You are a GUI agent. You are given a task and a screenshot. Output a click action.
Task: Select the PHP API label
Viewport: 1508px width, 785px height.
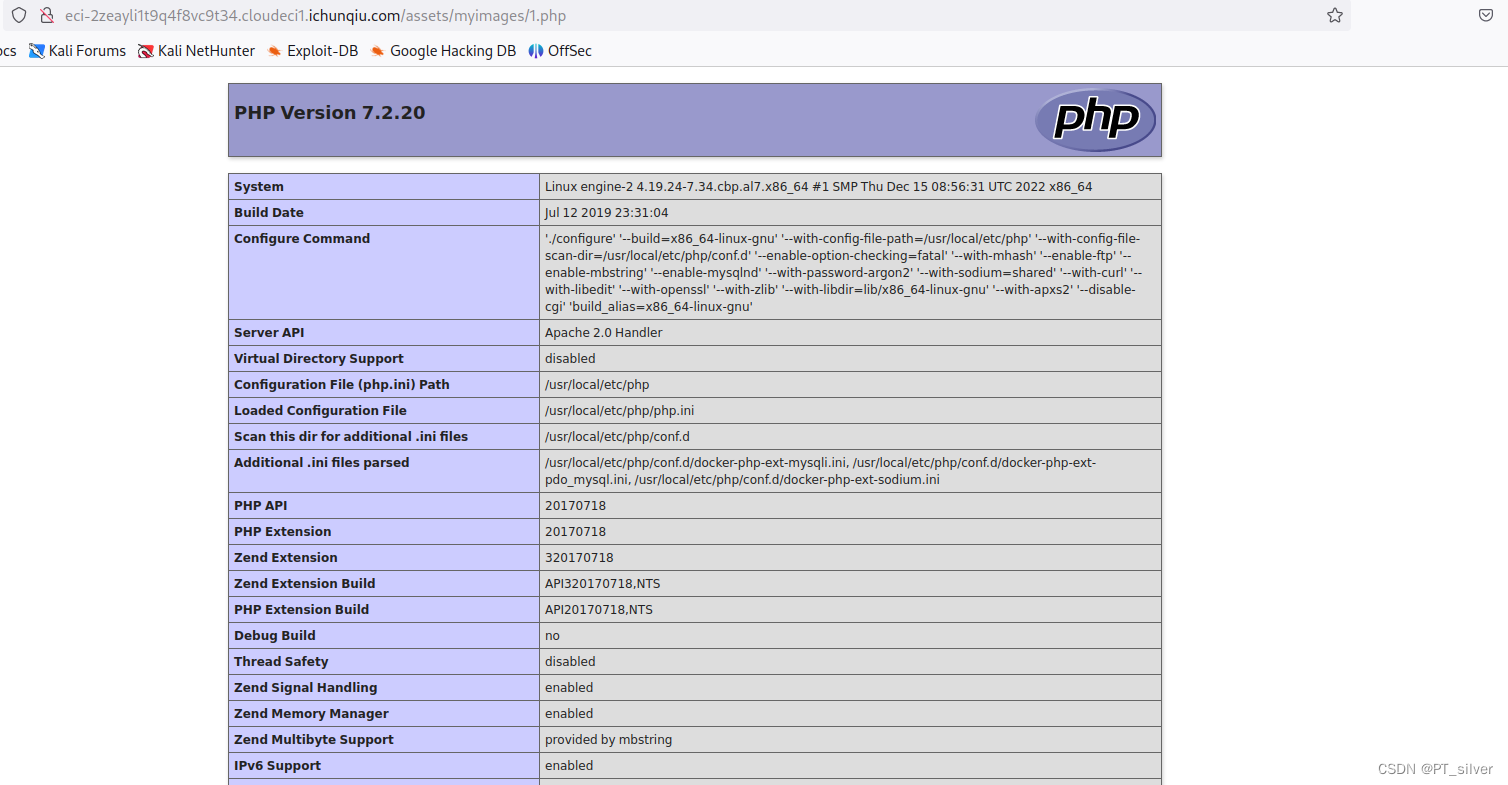pyautogui.click(x=261, y=506)
